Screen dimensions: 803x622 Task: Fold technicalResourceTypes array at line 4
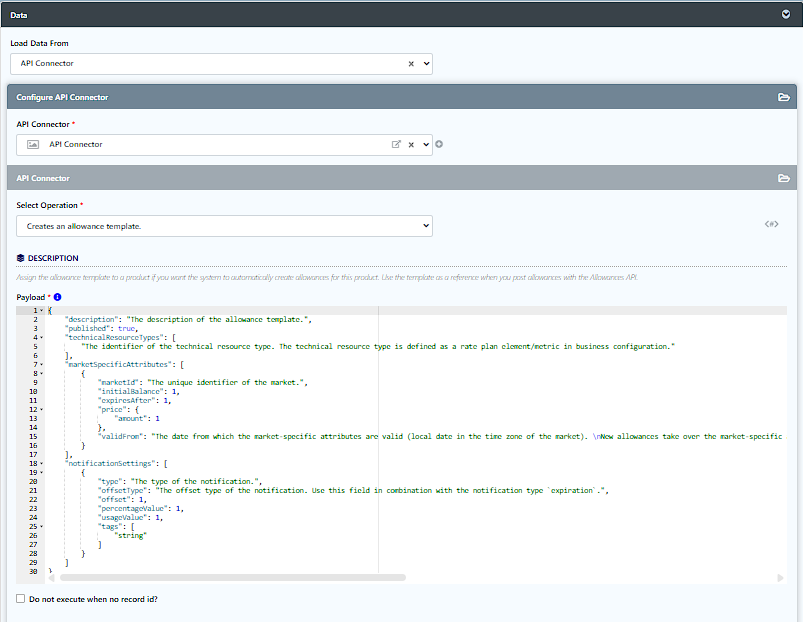point(41,337)
